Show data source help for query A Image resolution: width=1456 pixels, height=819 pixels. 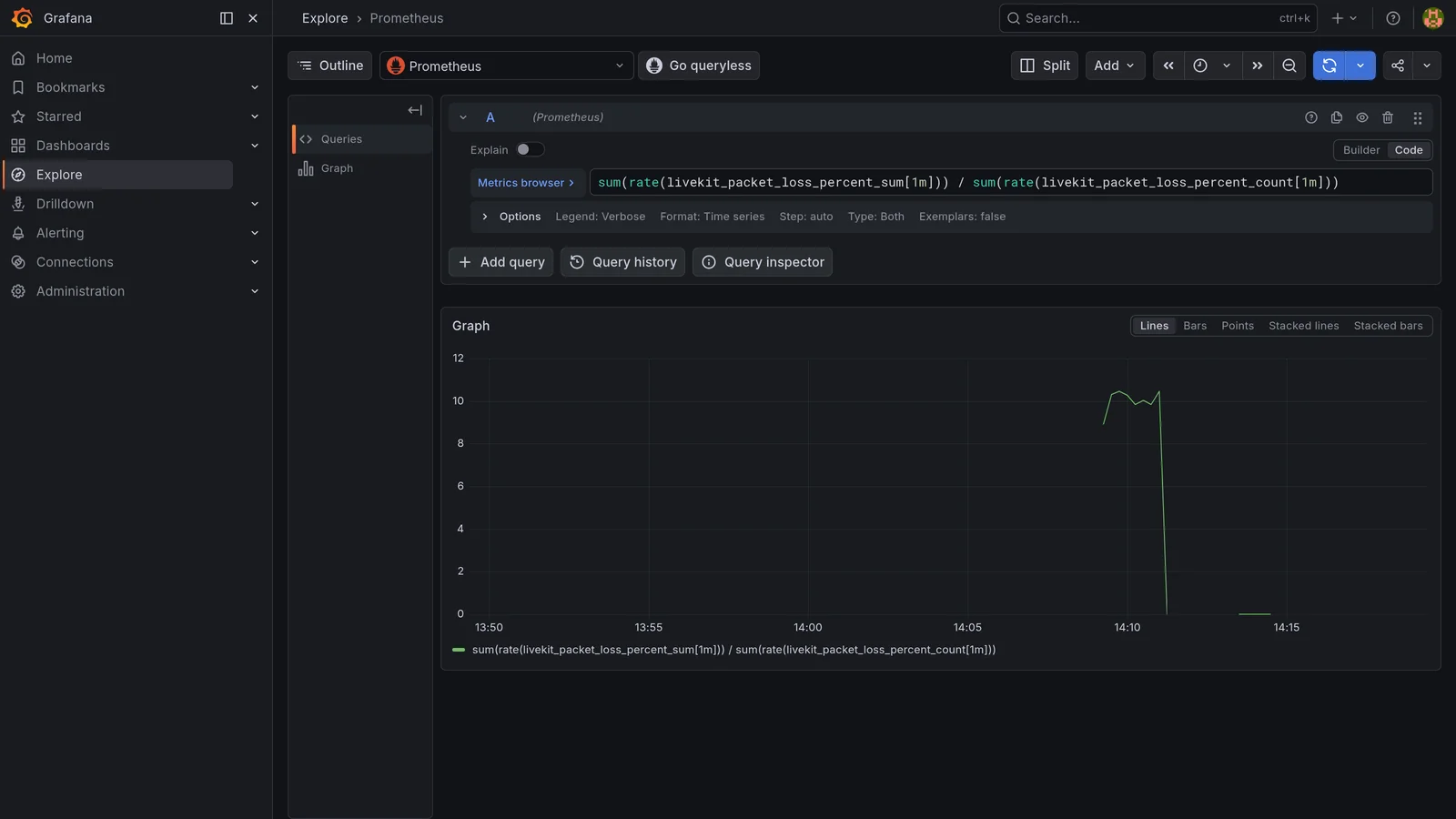[x=1311, y=117]
